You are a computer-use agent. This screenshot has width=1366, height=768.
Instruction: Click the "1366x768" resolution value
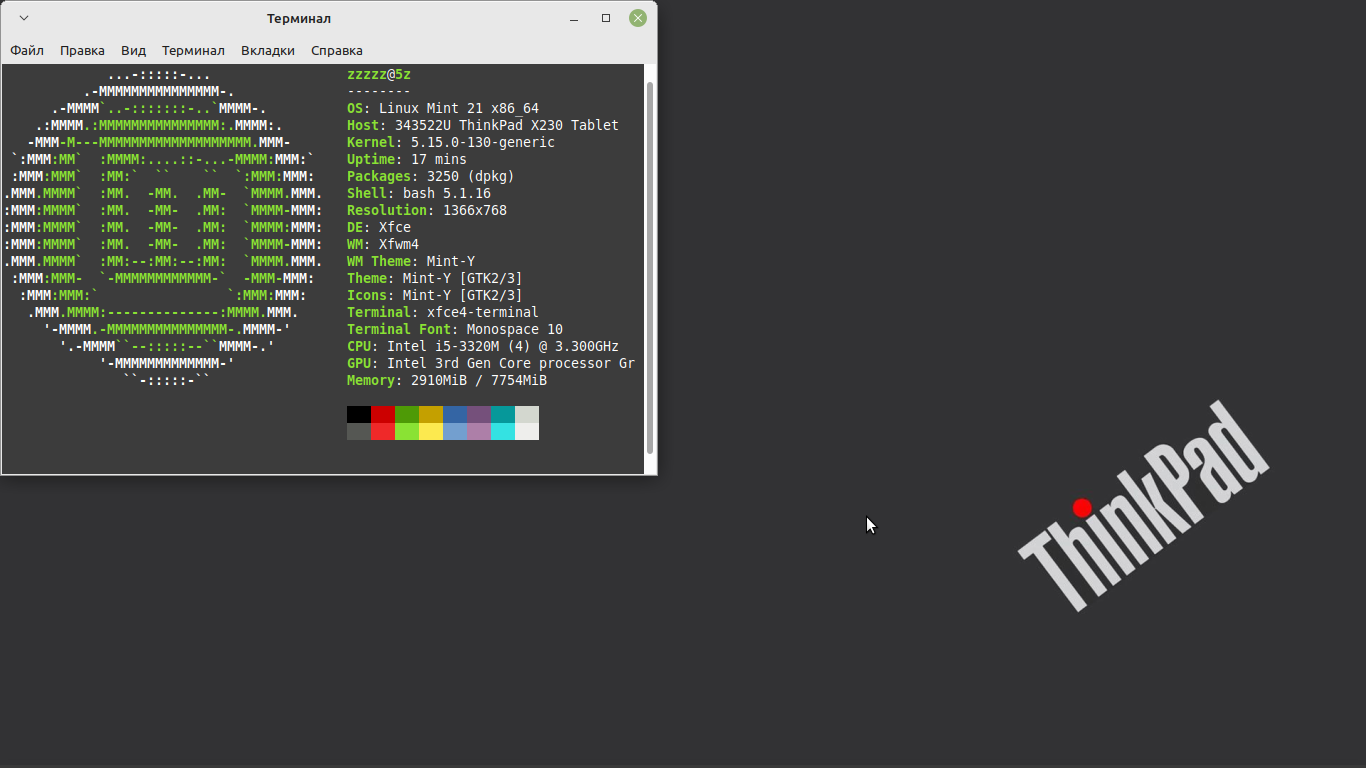tap(475, 211)
